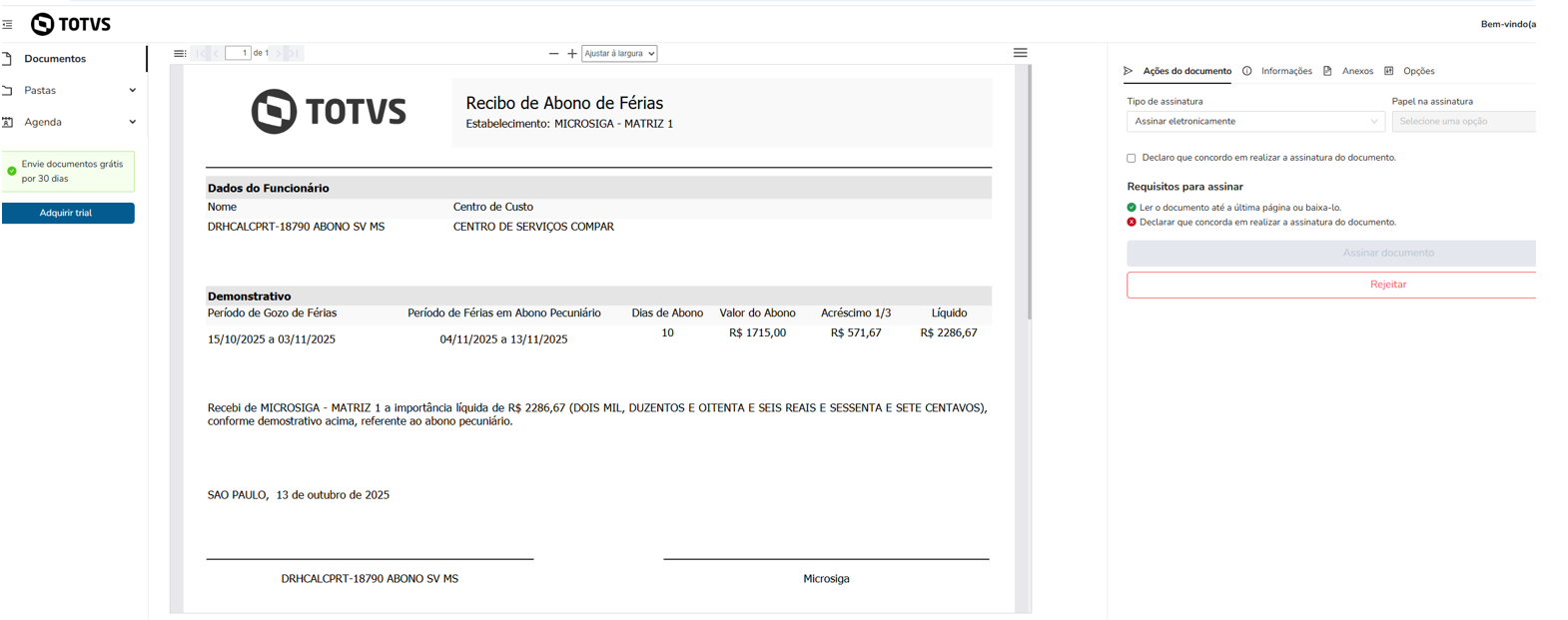This screenshot has width=1568, height=620.
Task: Expand the Agenda chevron
Action: pyautogui.click(x=133, y=122)
